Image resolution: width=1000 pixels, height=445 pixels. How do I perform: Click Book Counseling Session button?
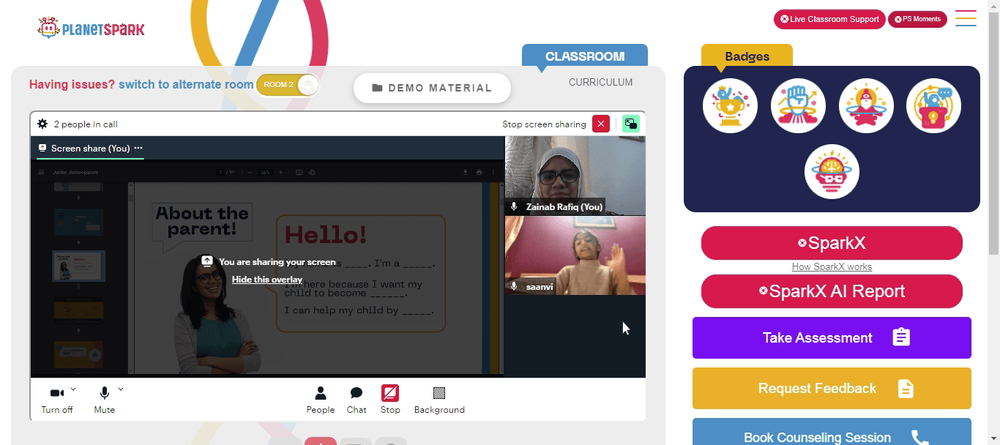(832, 434)
